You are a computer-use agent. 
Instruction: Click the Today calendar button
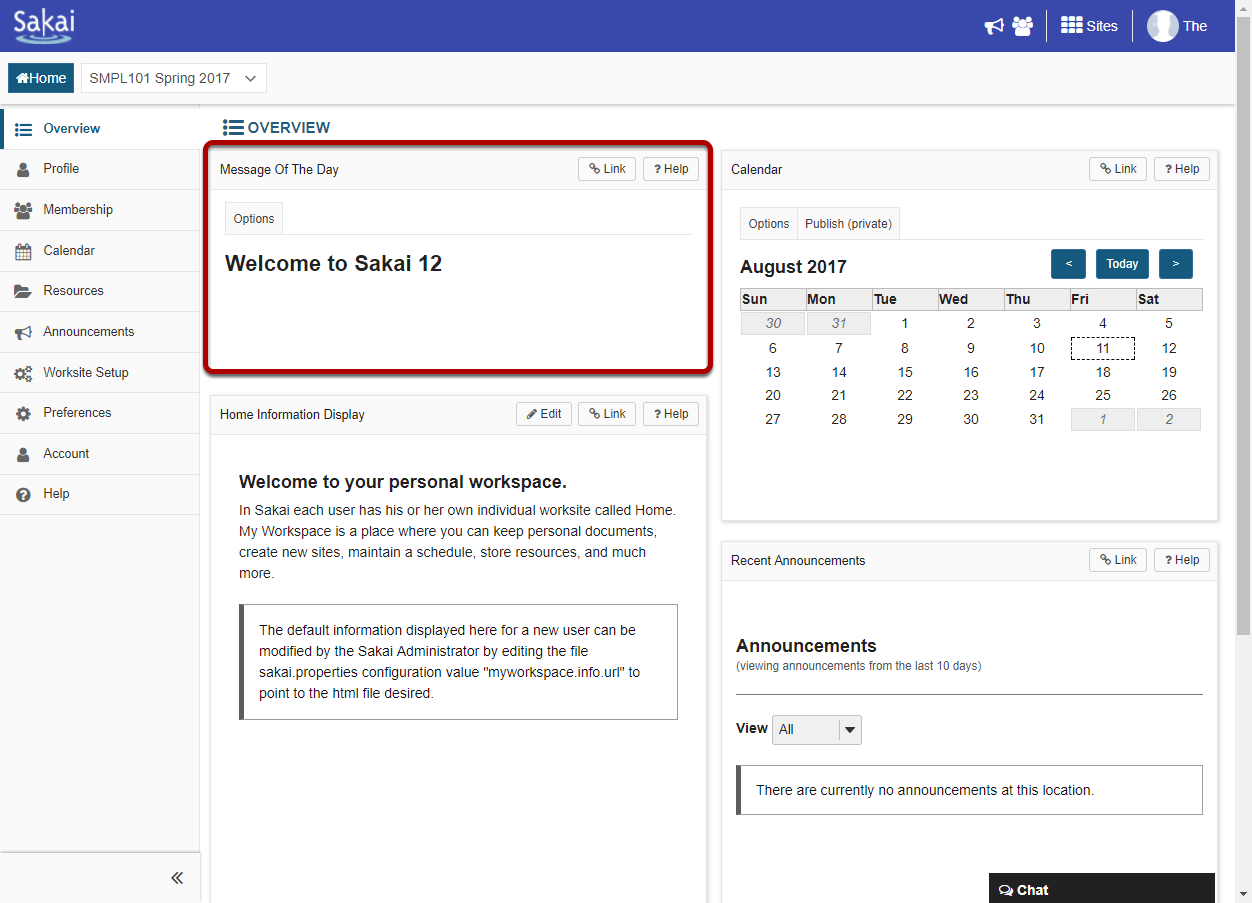click(1122, 264)
